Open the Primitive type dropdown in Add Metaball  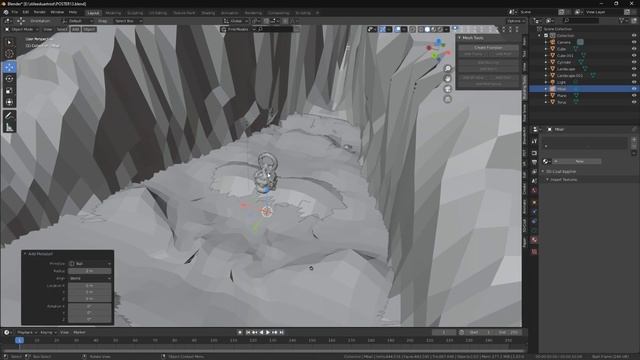(x=90, y=264)
